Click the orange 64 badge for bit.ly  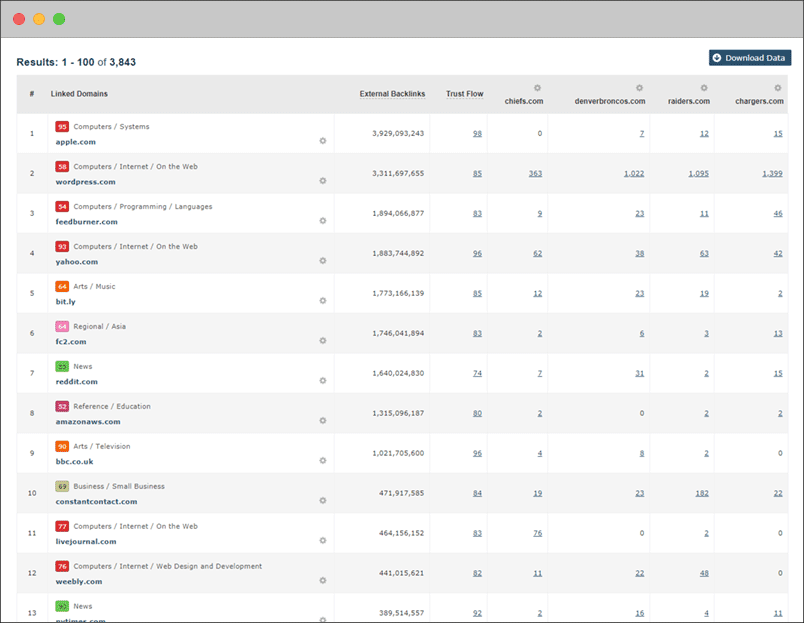tap(62, 287)
